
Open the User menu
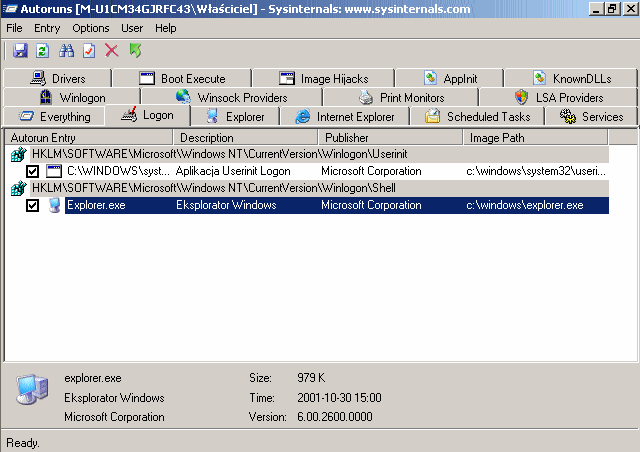(132, 28)
